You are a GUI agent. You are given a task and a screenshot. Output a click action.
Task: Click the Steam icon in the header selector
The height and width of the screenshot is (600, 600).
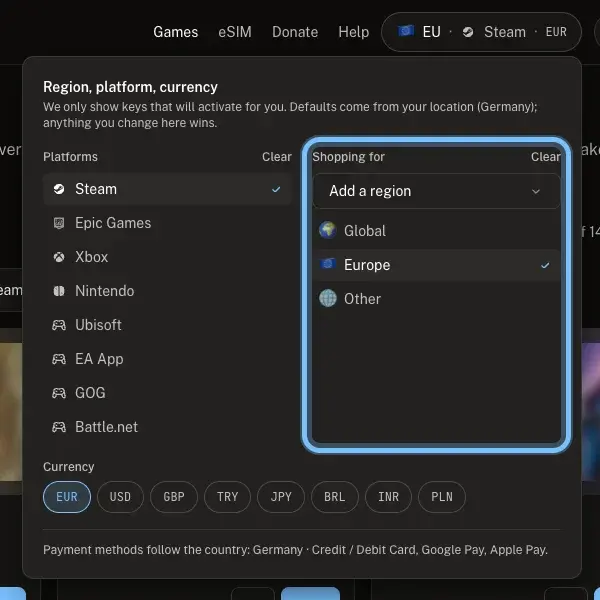click(468, 32)
